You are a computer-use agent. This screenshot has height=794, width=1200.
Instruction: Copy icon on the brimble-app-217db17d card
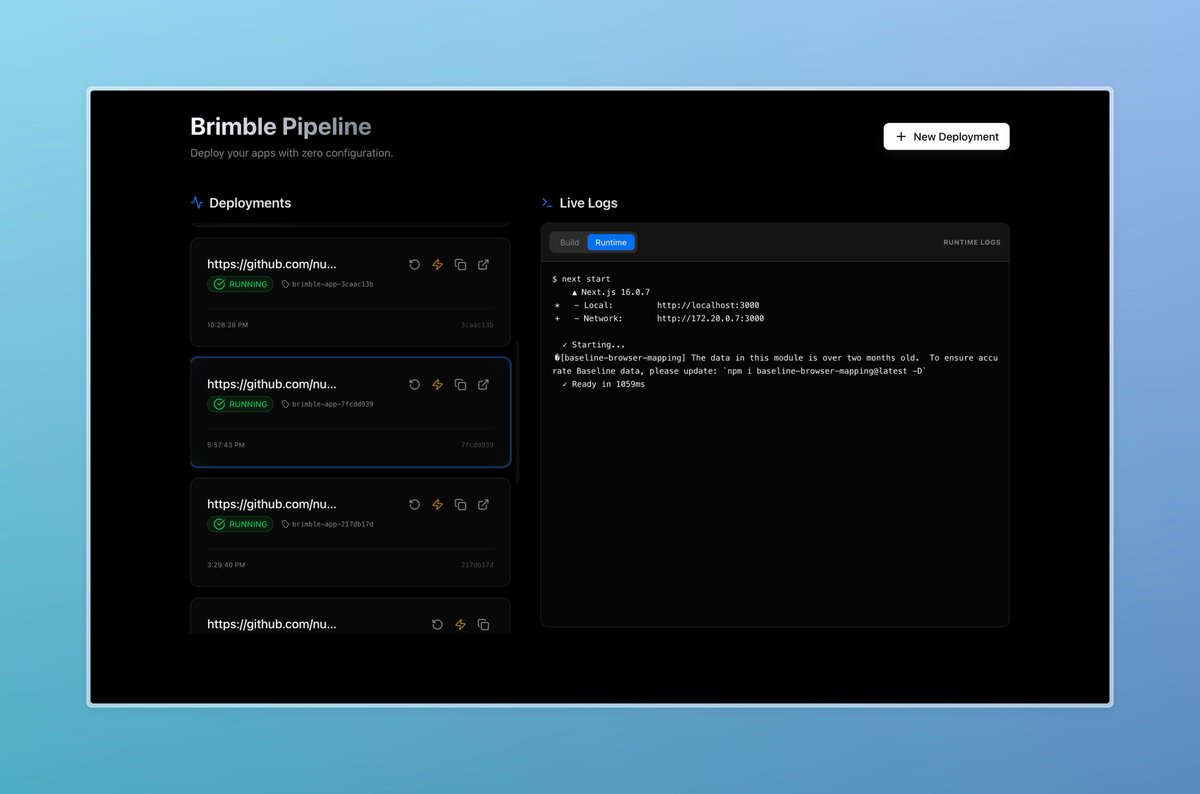pos(460,504)
